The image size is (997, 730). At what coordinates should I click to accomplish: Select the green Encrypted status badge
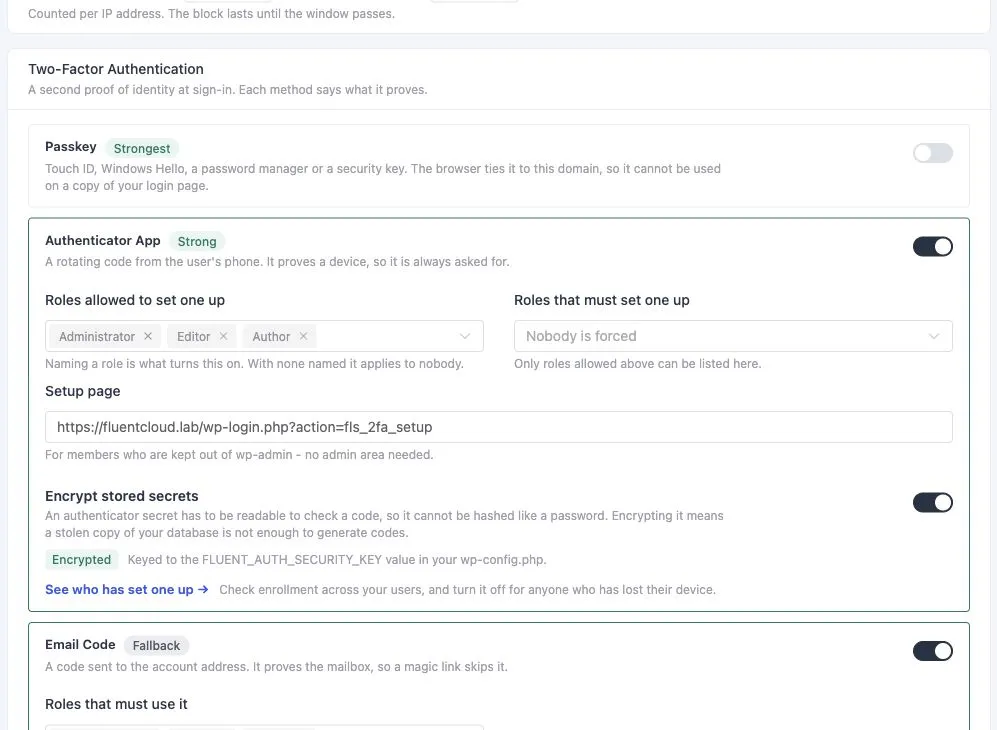(81, 560)
